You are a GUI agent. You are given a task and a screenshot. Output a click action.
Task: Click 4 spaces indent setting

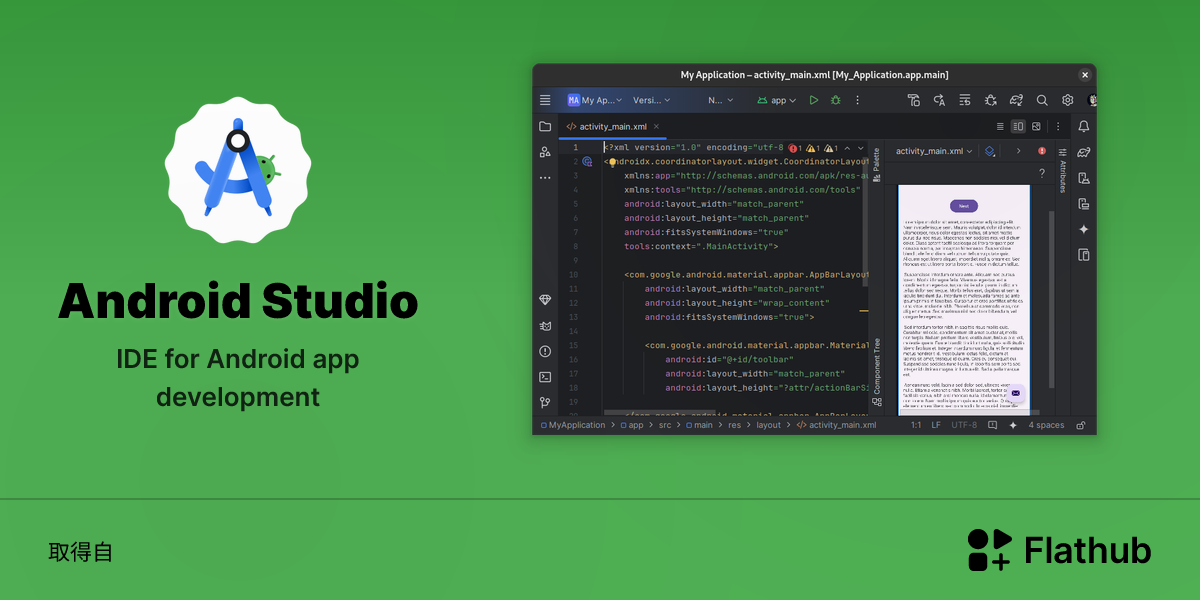point(1046,425)
